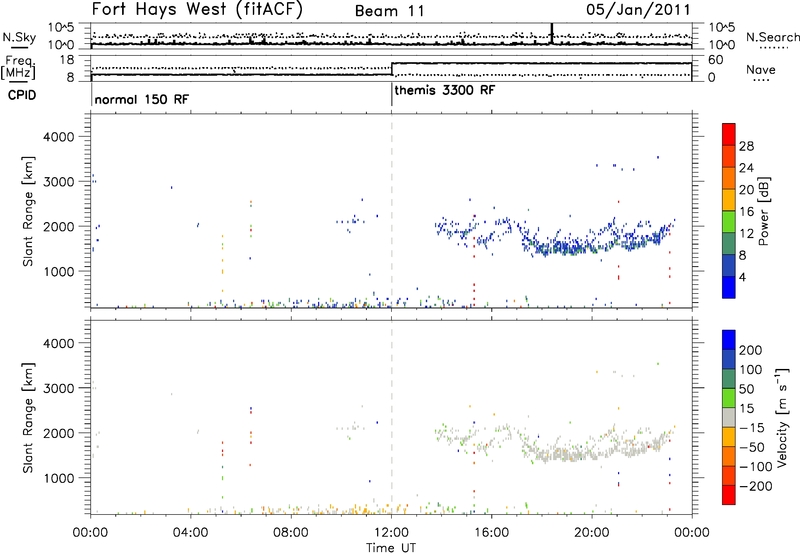The width and height of the screenshot is (800, 554).
Task: Click the '4' power scale value
Action: click(x=743, y=277)
